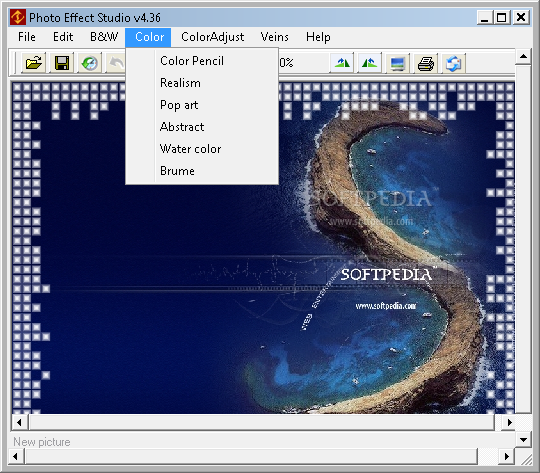Choose the Brume effect
The width and height of the screenshot is (540, 473).
(x=202, y=171)
